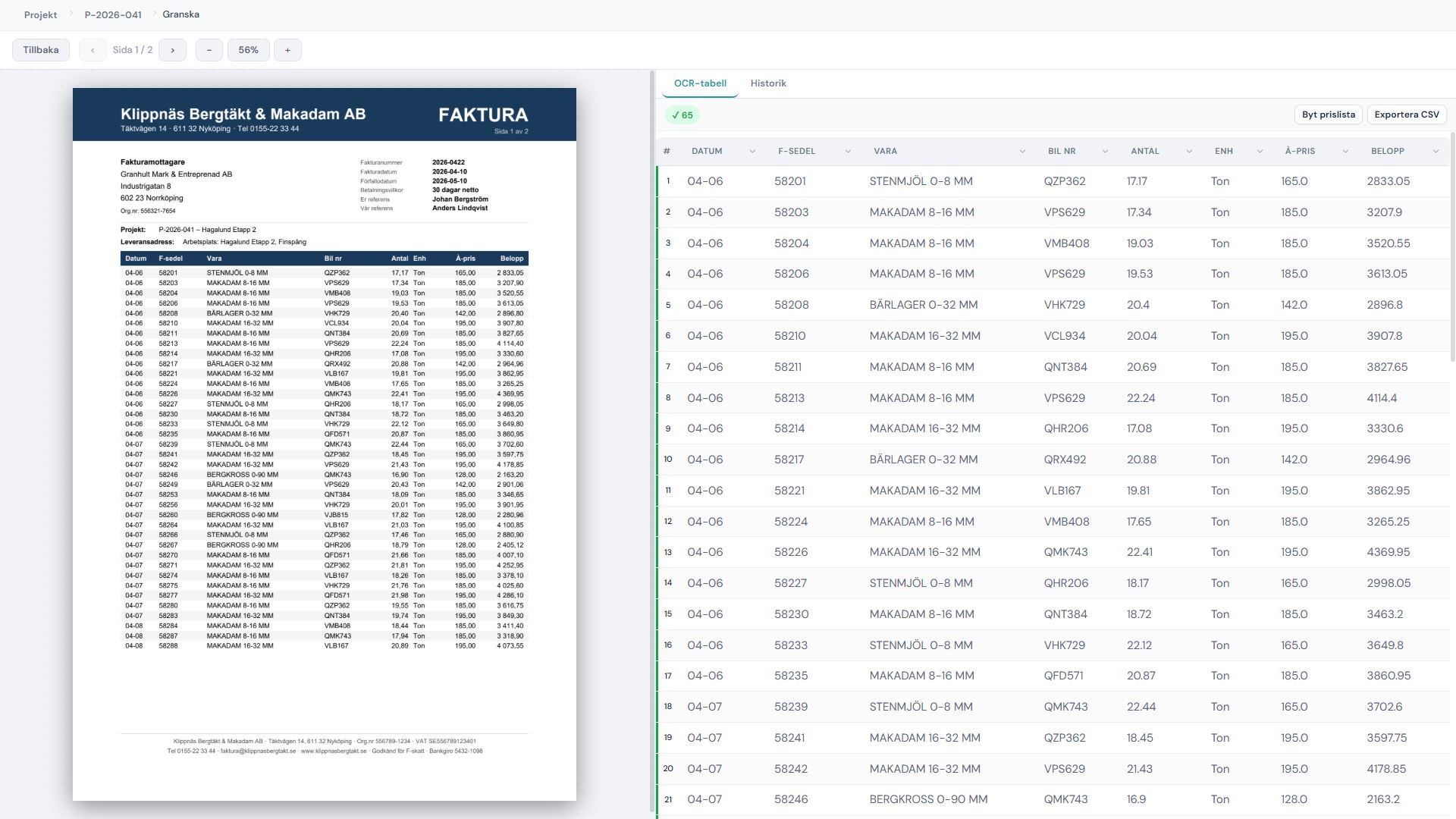The image size is (1456, 819).
Task: Zoom out with minus button
Action: 209,50
